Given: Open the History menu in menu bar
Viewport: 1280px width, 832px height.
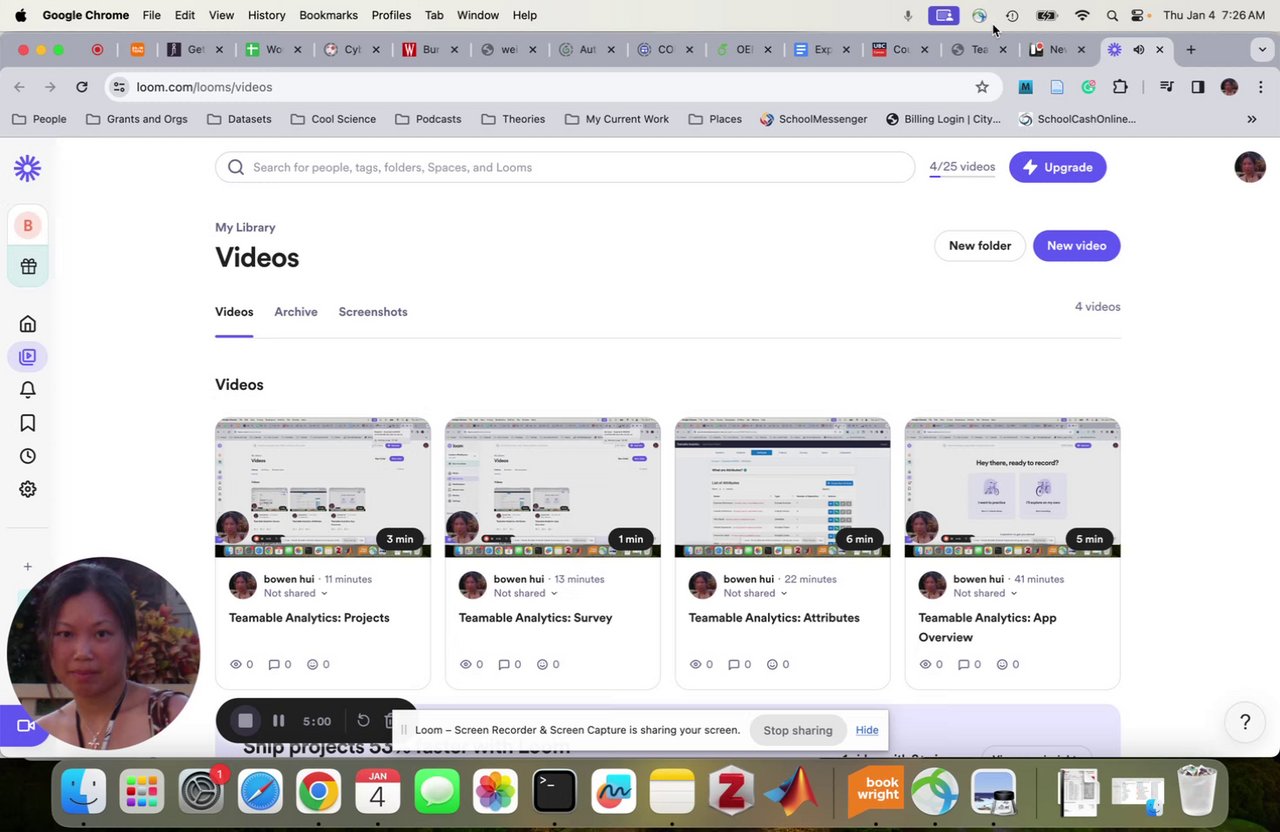Looking at the screenshot, I should coord(266,15).
